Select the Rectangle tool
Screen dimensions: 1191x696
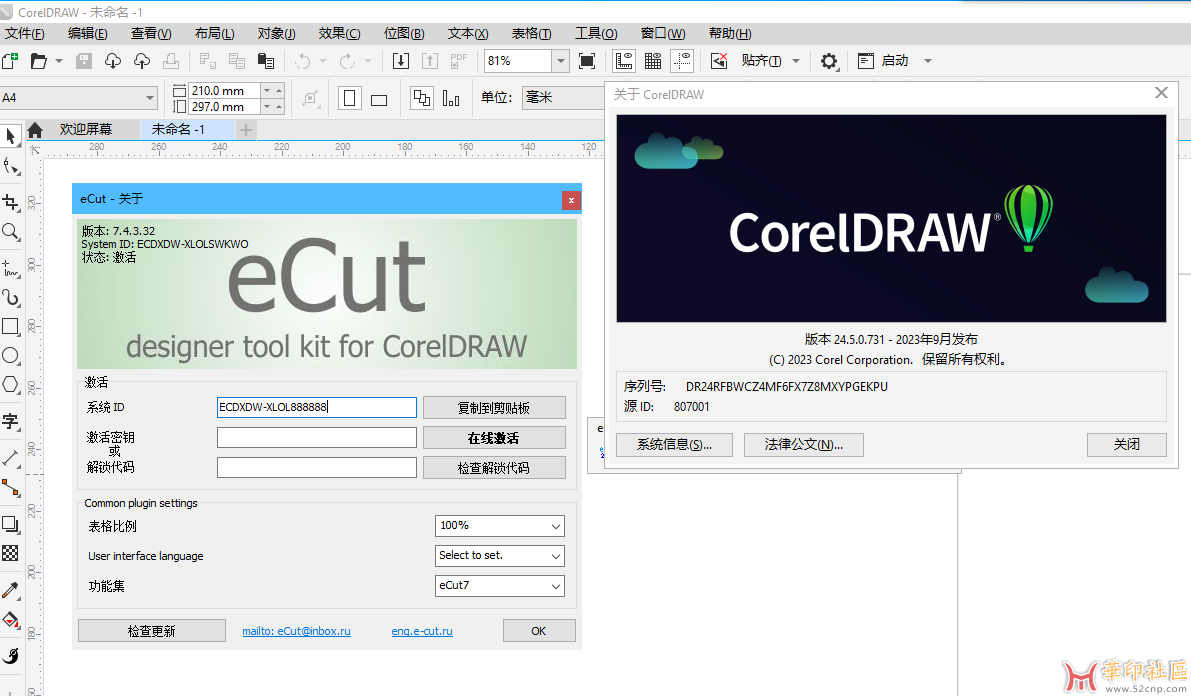tap(11, 326)
